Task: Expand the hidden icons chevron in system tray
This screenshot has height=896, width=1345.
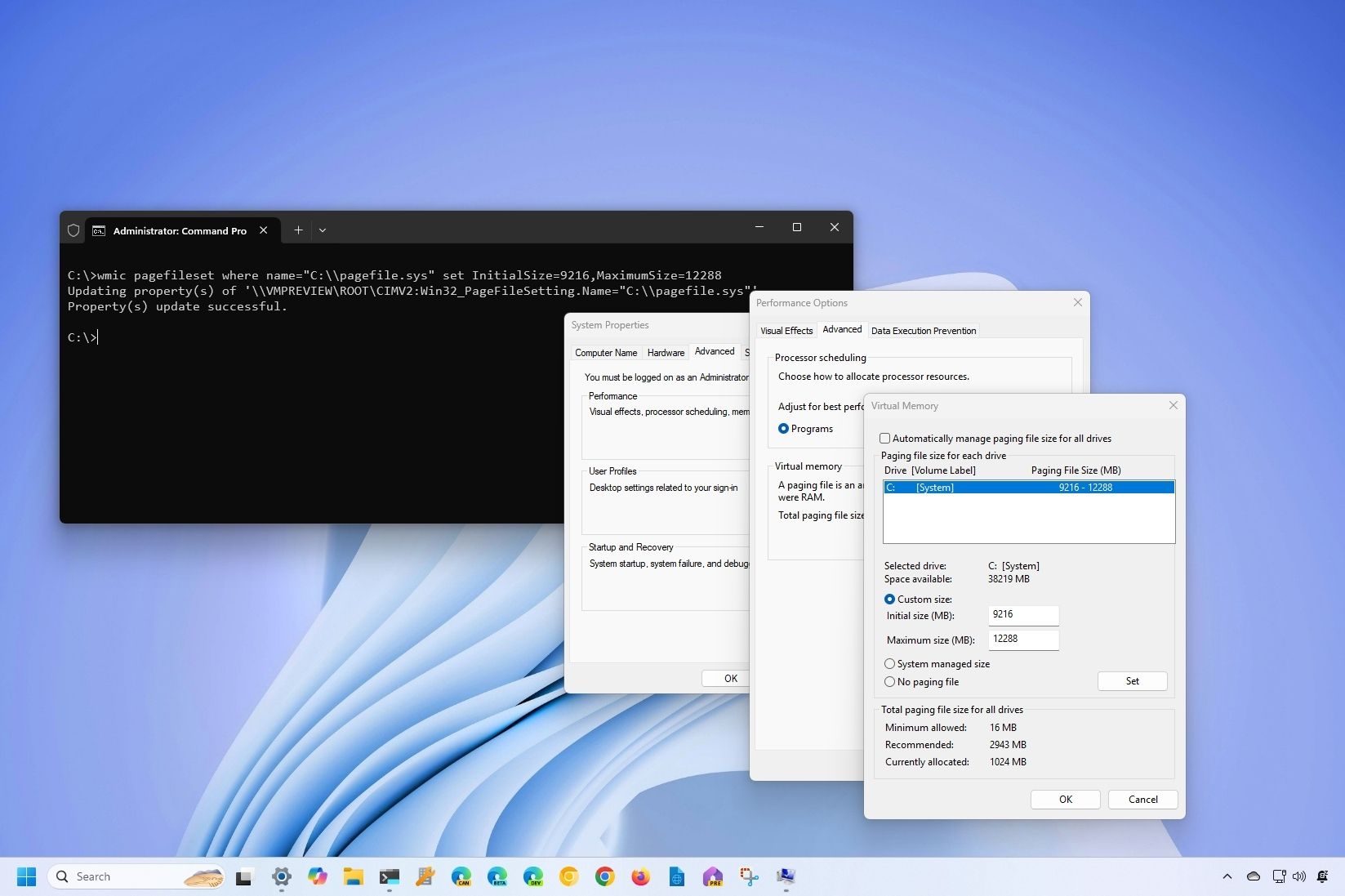Action: point(1227,876)
